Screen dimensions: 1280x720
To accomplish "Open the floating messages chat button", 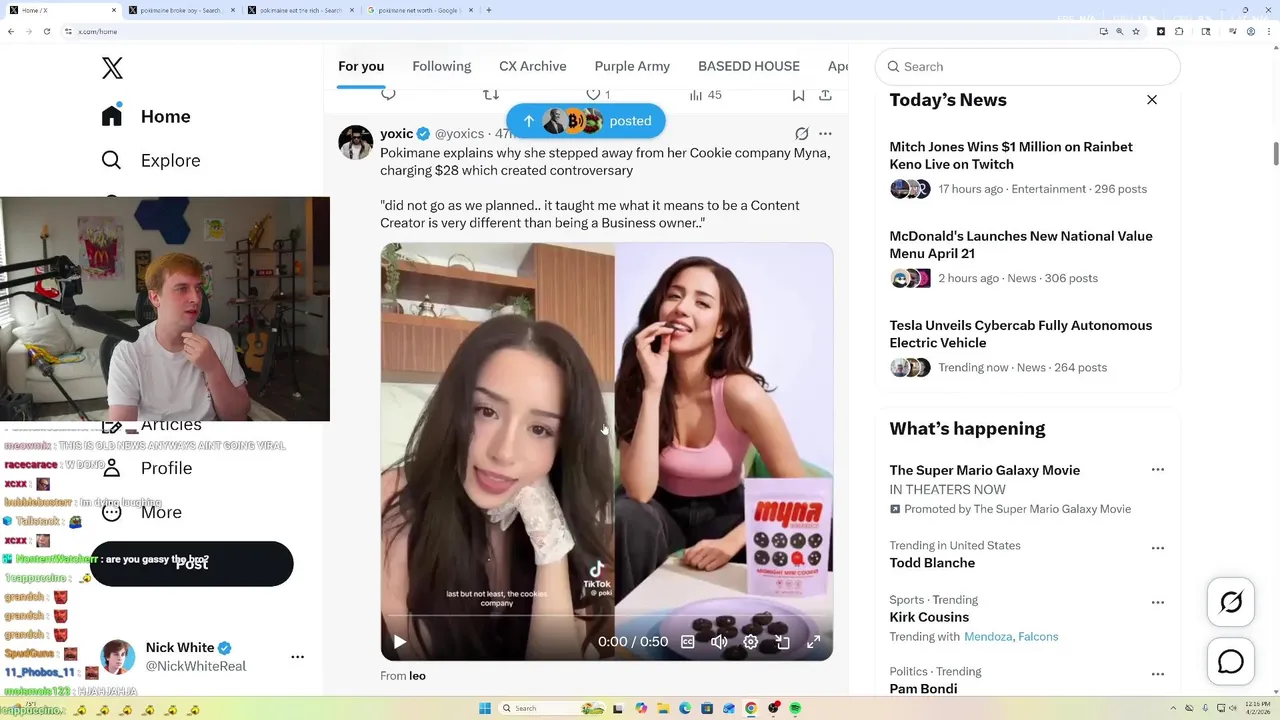I will (x=1231, y=662).
